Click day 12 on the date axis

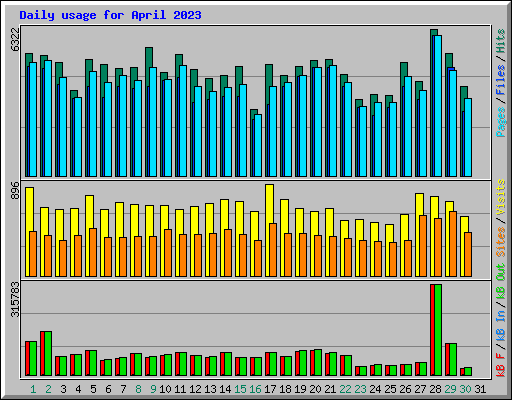coord(195,389)
